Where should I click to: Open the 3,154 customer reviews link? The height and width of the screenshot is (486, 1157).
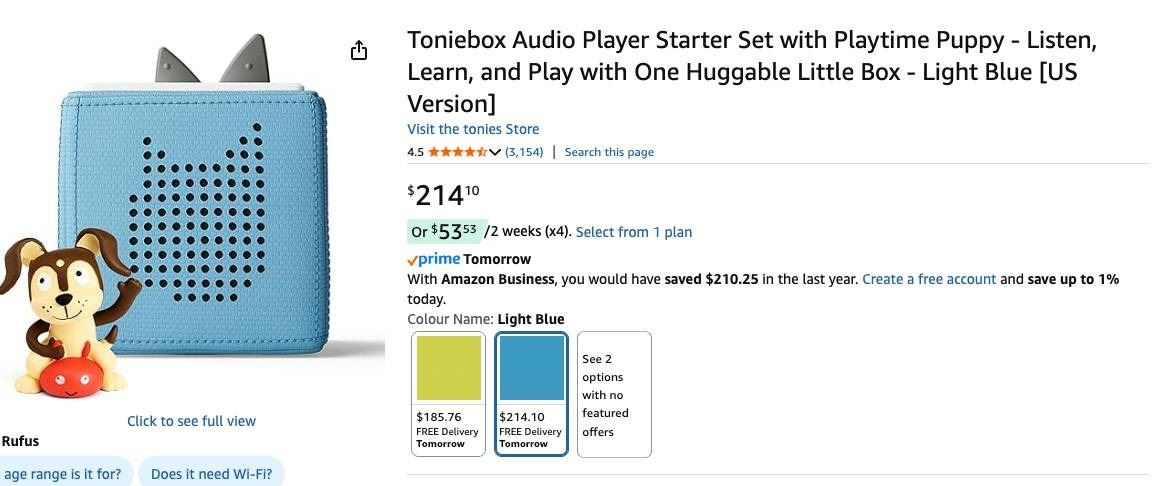pos(524,152)
